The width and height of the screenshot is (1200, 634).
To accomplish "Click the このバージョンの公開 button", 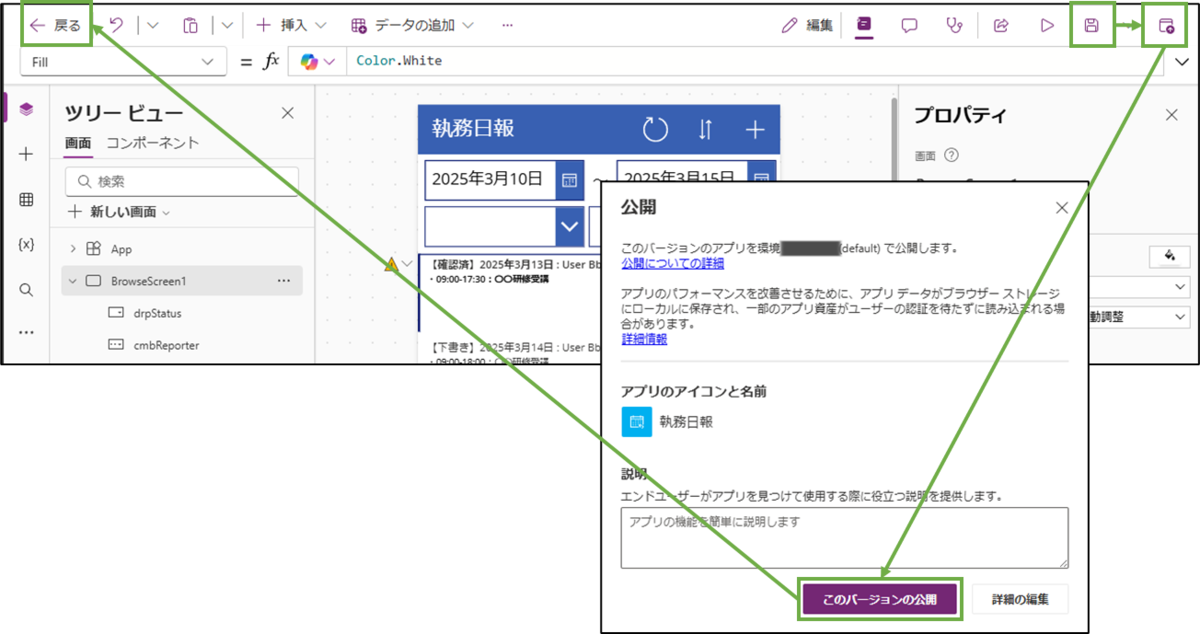I will click(879, 599).
